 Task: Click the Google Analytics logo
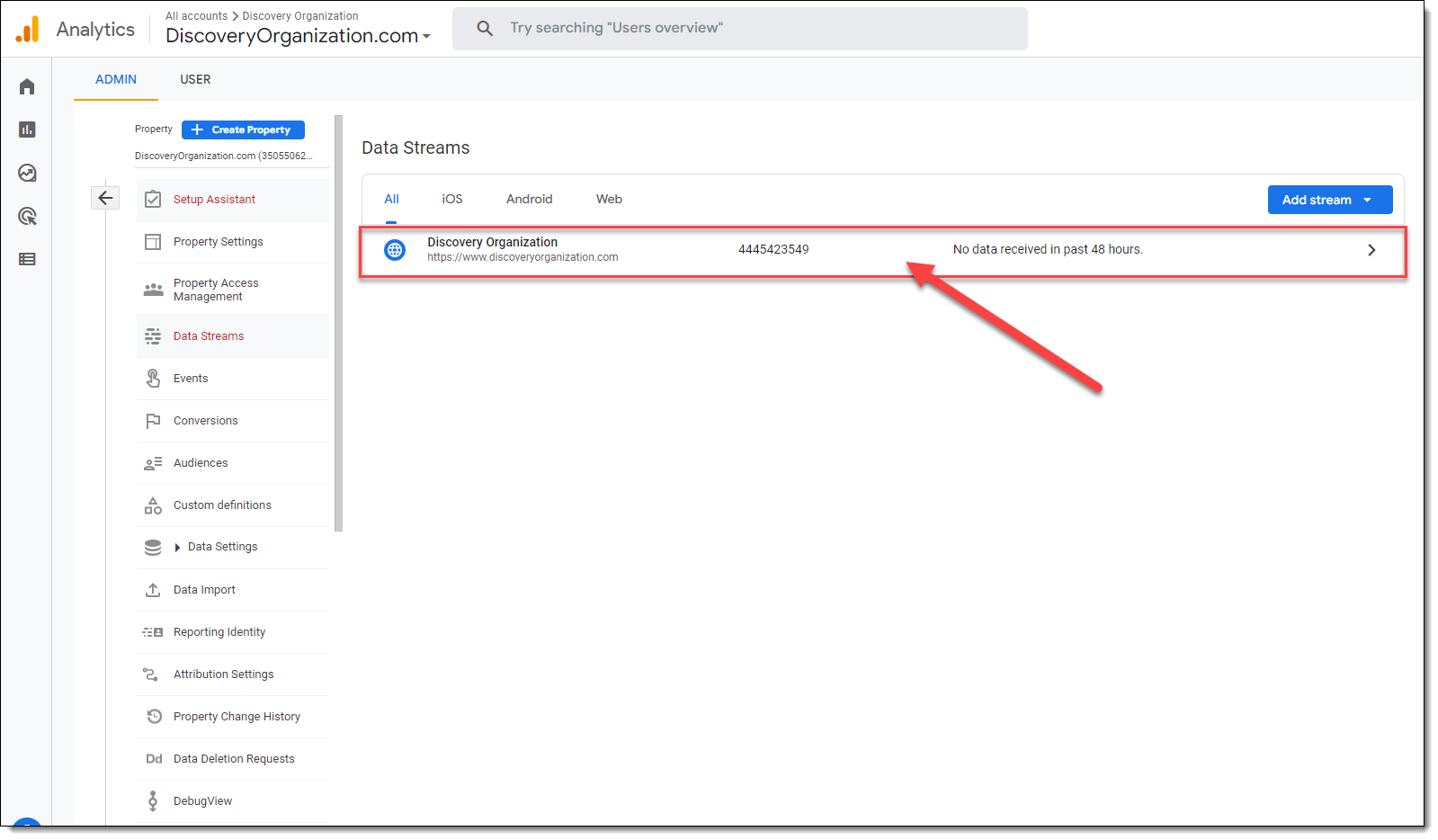coord(28,30)
